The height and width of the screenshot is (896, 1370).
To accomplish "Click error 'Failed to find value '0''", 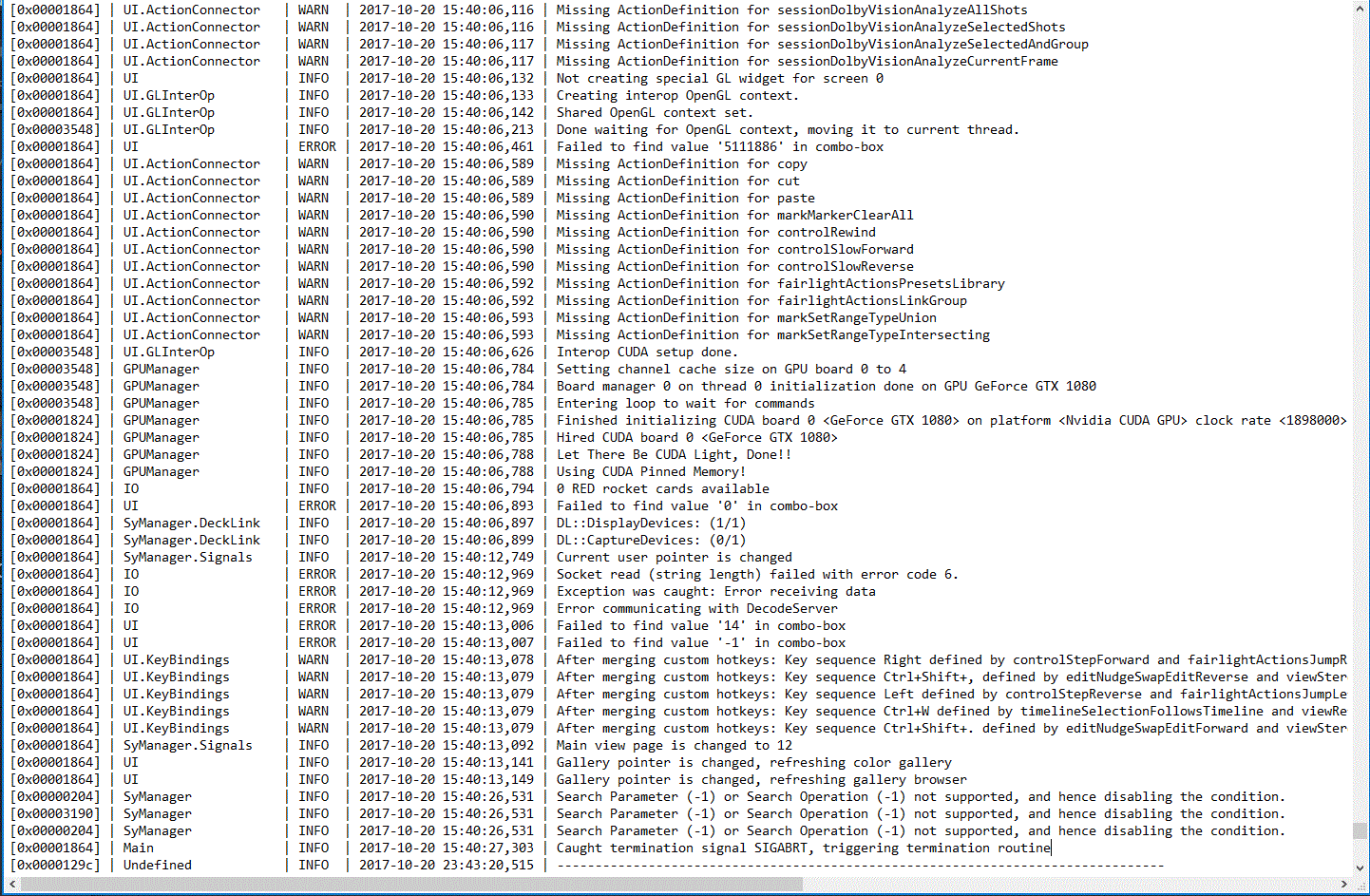I will point(696,505).
